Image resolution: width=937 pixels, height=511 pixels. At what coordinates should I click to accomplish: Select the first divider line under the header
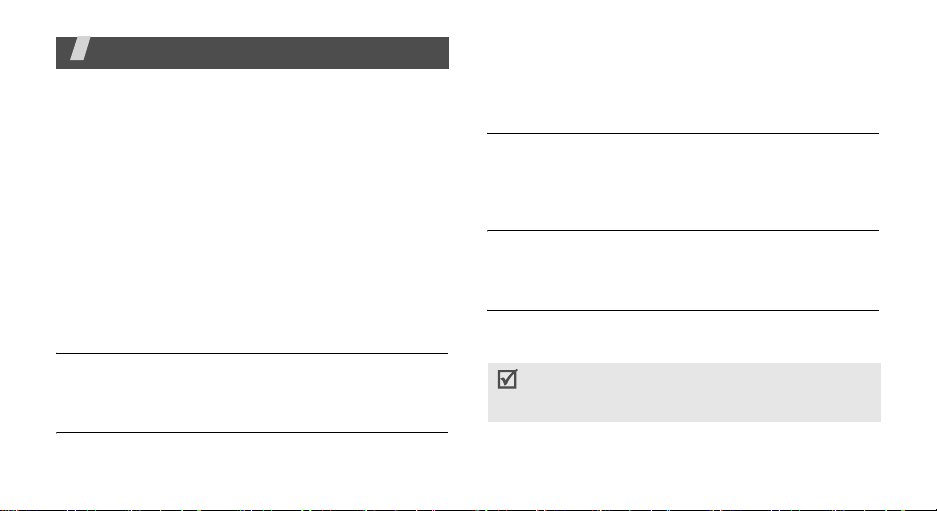tap(252, 353)
